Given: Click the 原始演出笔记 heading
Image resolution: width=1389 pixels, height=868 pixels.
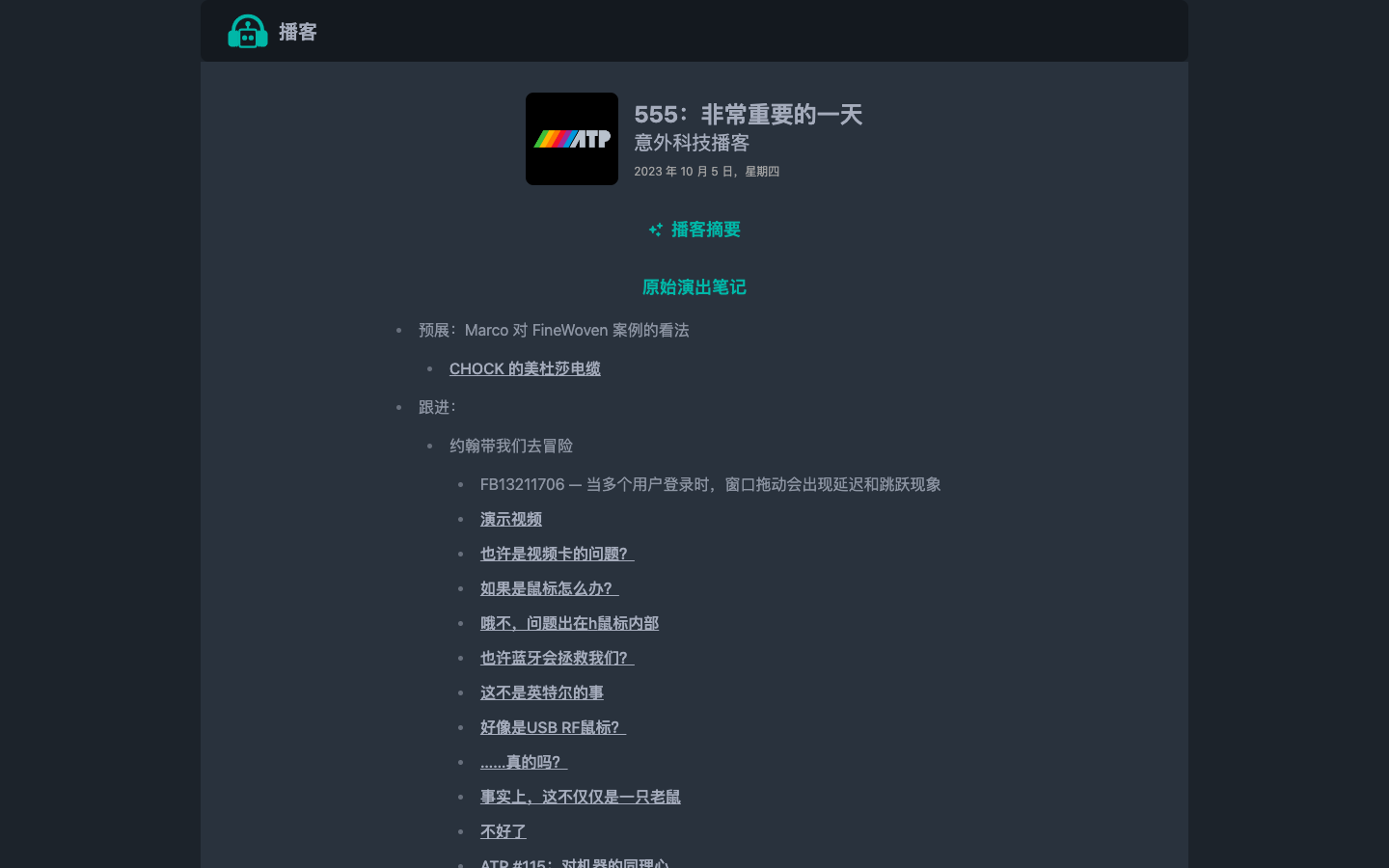Looking at the screenshot, I should pos(694,287).
